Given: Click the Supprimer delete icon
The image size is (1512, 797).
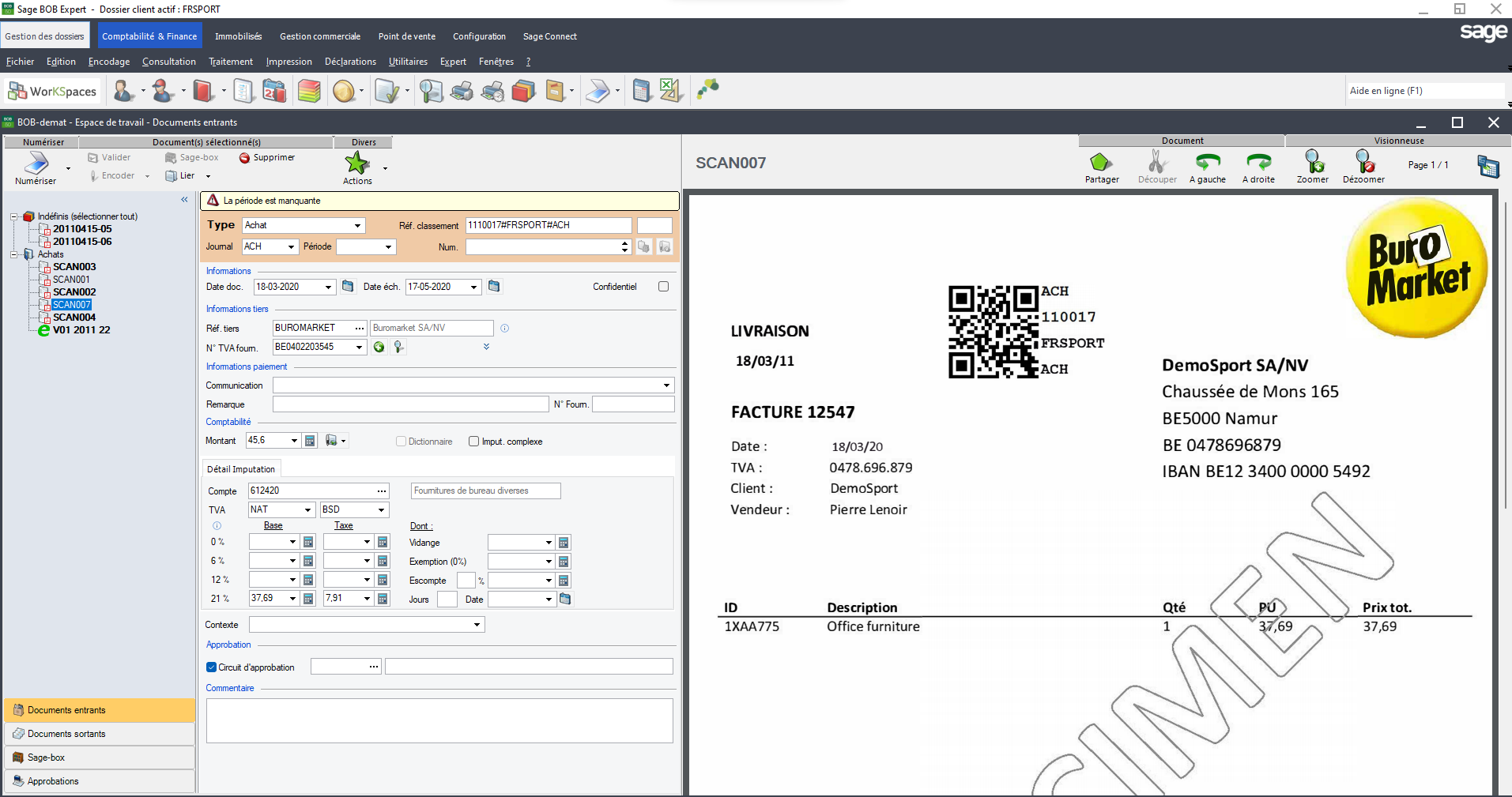Looking at the screenshot, I should (244, 158).
